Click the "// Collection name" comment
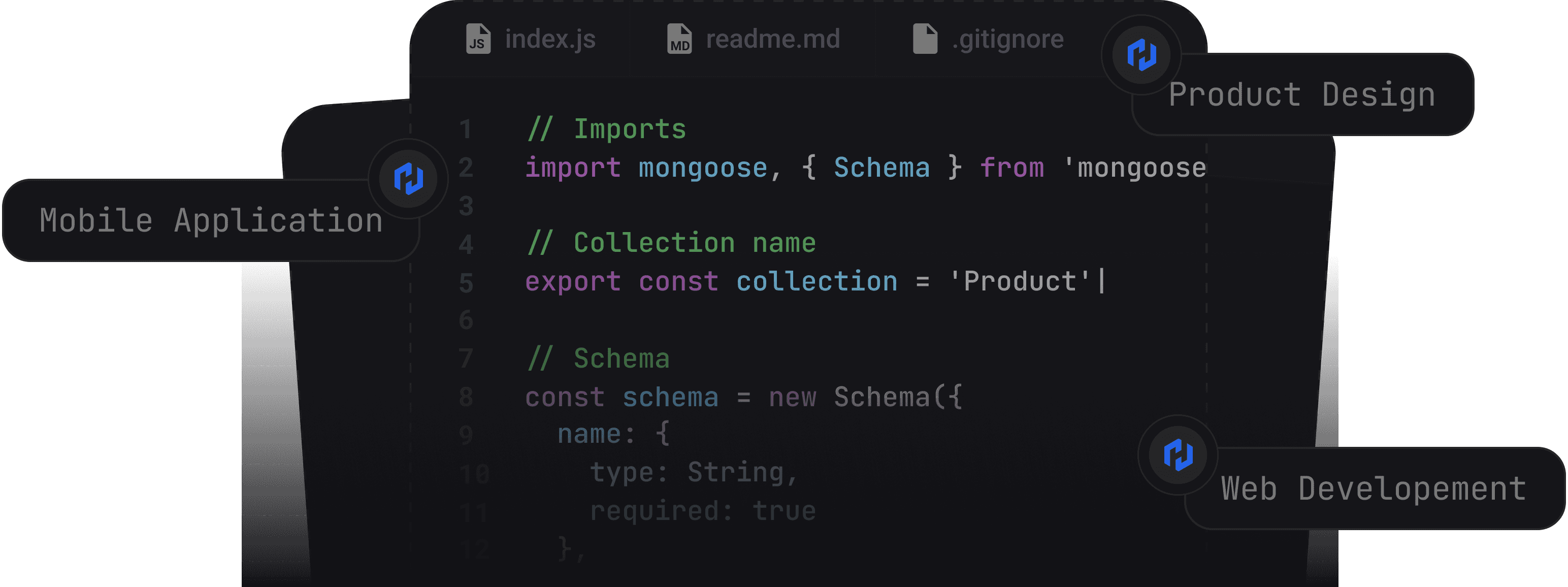Viewport: 1568px width, 587px height. pyautogui.click(x=671, y=244)
